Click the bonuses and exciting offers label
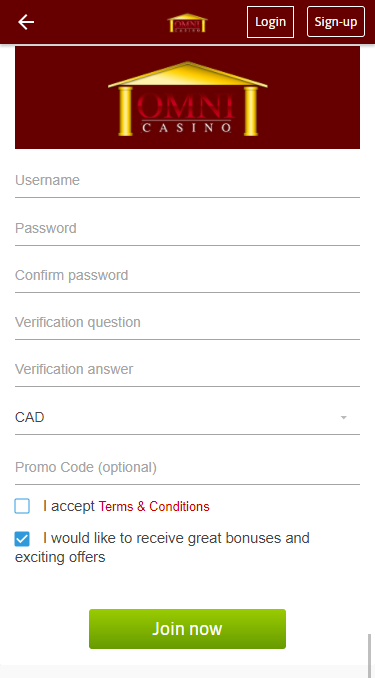 (x=162, y=547)
